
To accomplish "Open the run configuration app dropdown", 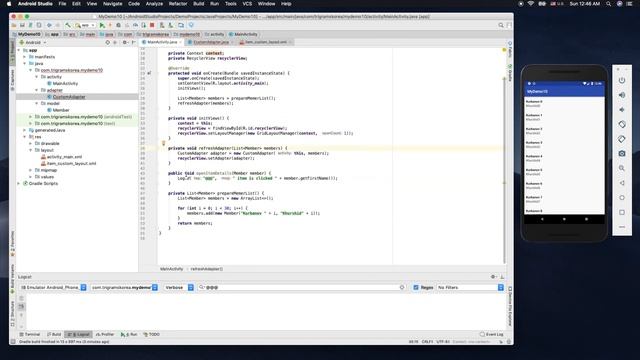I will [85, 25].
